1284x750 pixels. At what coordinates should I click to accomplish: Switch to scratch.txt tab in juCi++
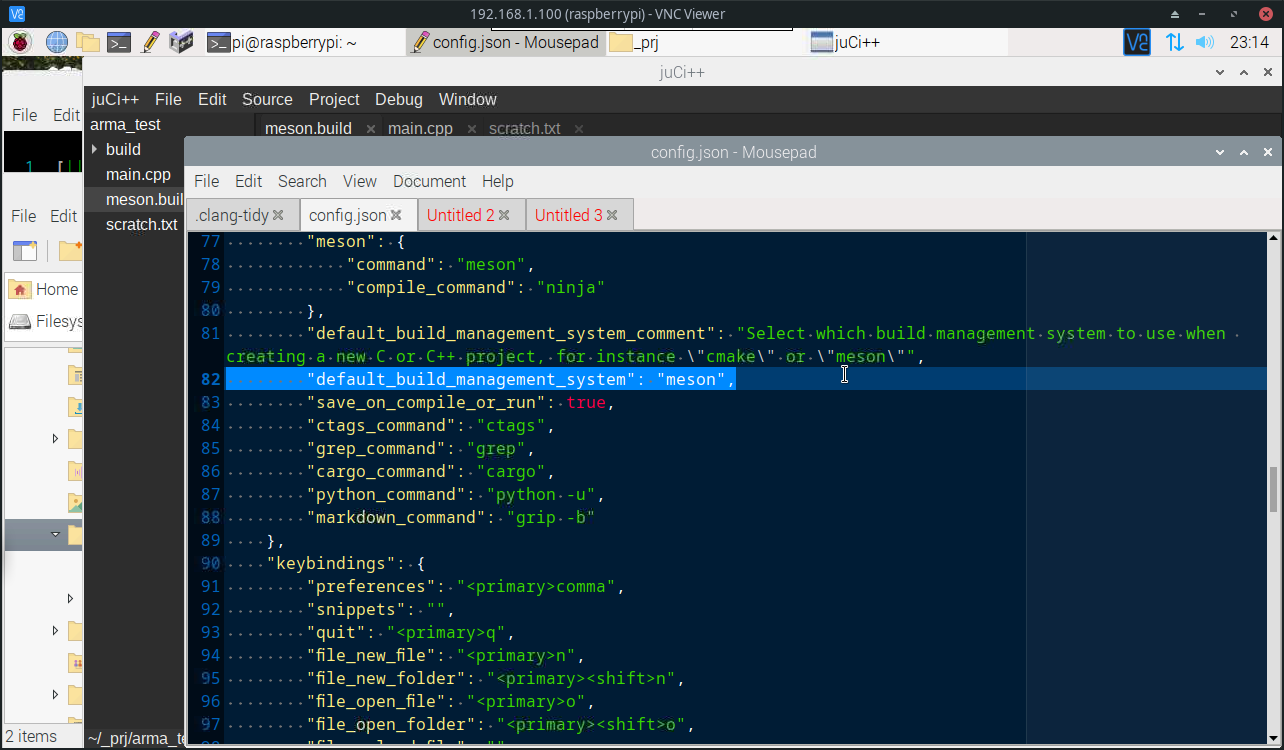click(524, 129)
